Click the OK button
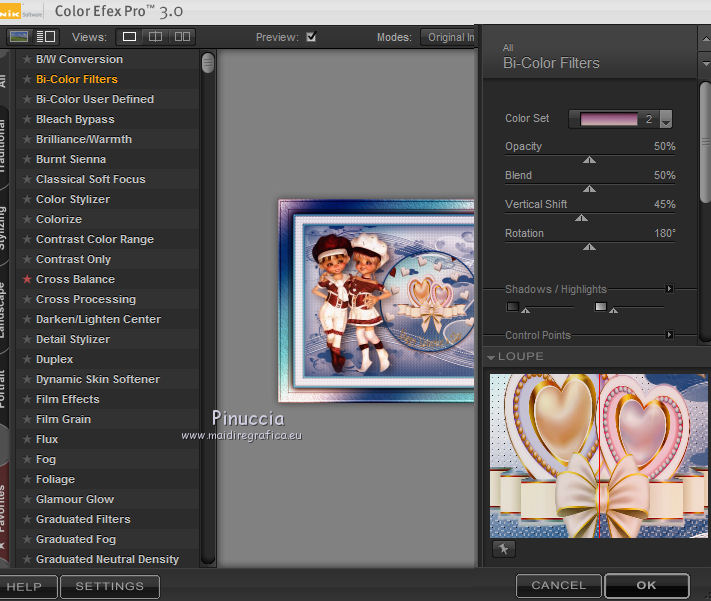This screenshot has width=711, height=601. coord(647,586)
